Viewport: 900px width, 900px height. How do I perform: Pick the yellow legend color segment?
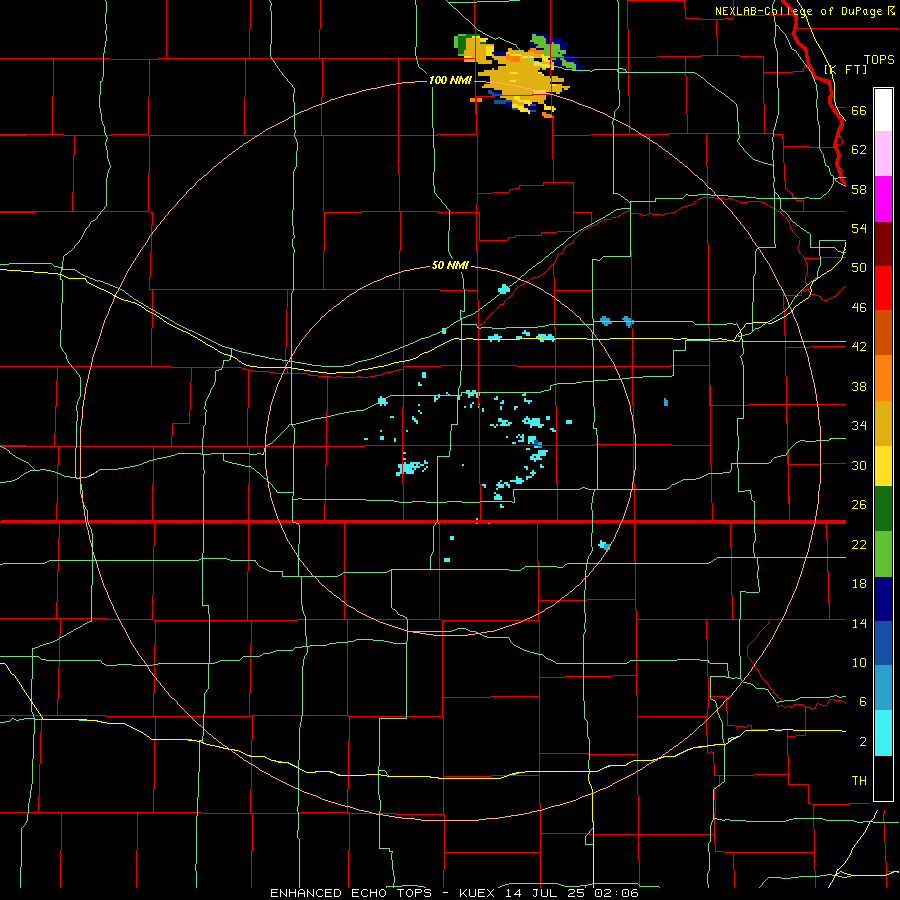coord(883,466)
